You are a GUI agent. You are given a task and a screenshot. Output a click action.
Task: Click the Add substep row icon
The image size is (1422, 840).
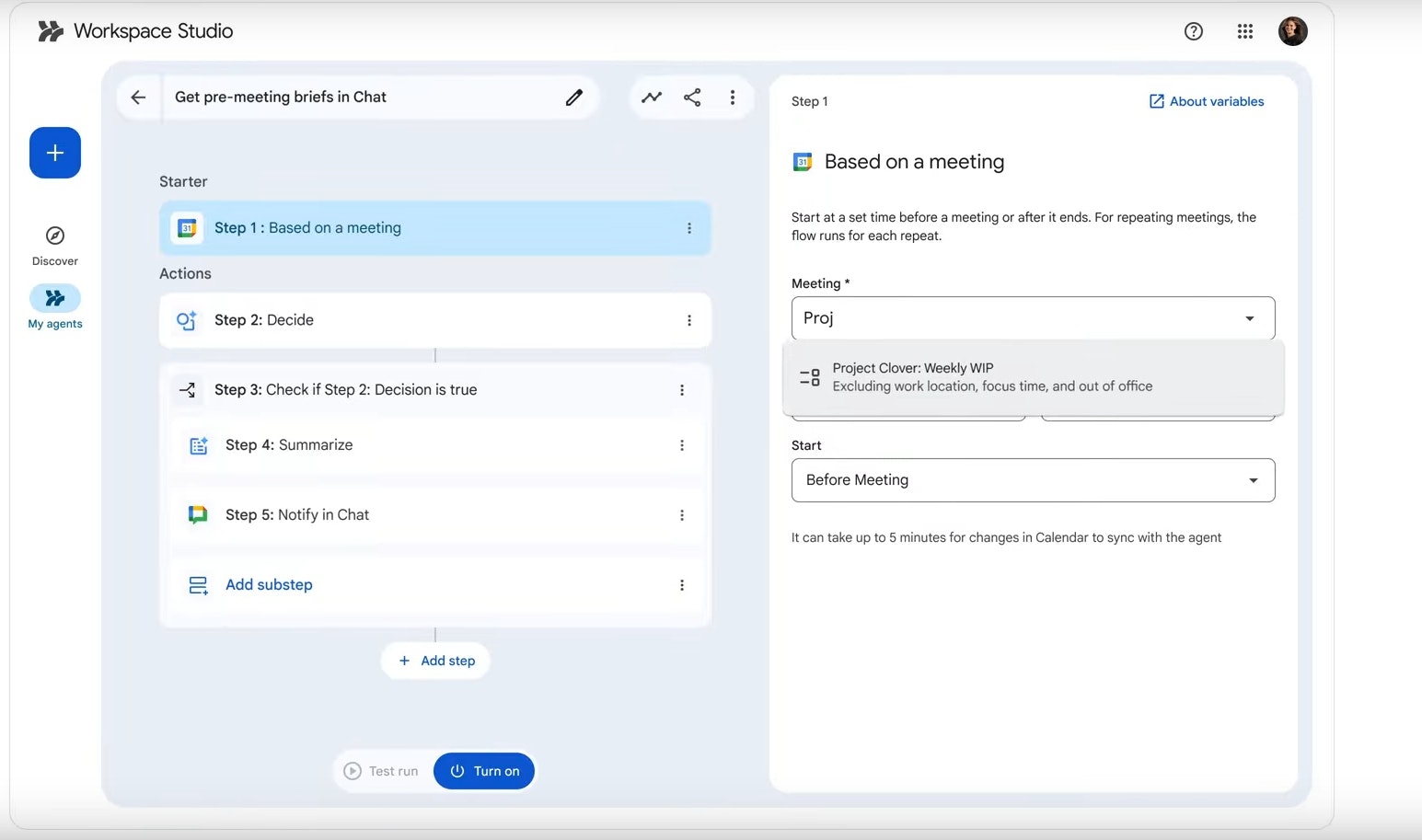(198, 585)
